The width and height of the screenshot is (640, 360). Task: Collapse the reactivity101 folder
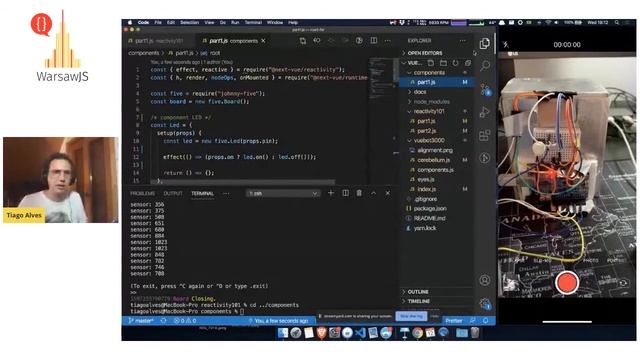pos(429,111)
